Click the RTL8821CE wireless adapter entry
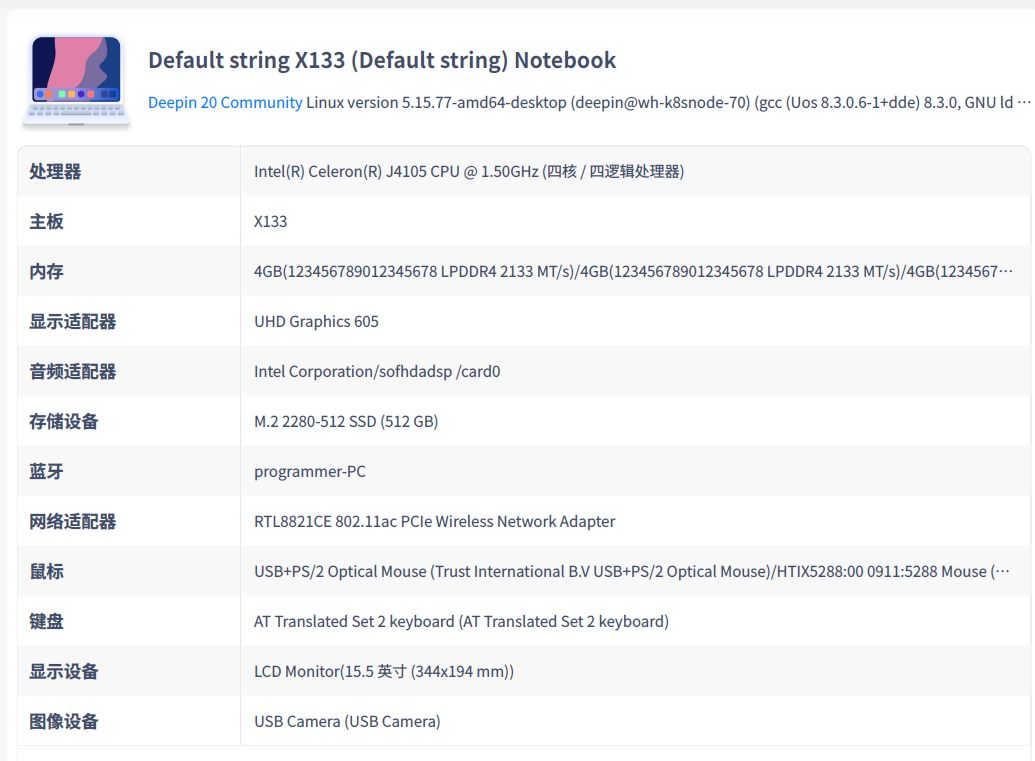 pyautogui.click(x=434, y=522)
